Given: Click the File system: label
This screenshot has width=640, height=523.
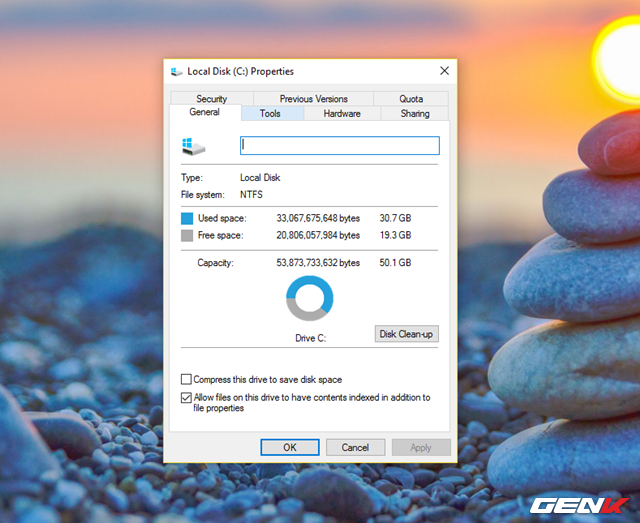Looking at the screenshot, I should [202, 195].
